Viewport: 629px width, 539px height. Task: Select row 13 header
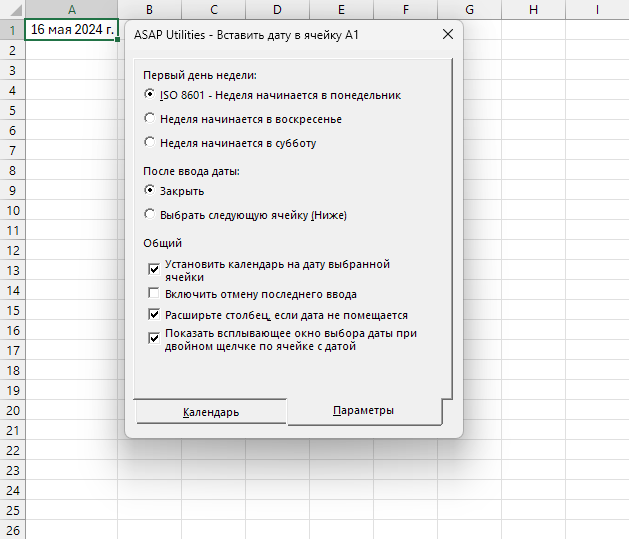[12, 270]
